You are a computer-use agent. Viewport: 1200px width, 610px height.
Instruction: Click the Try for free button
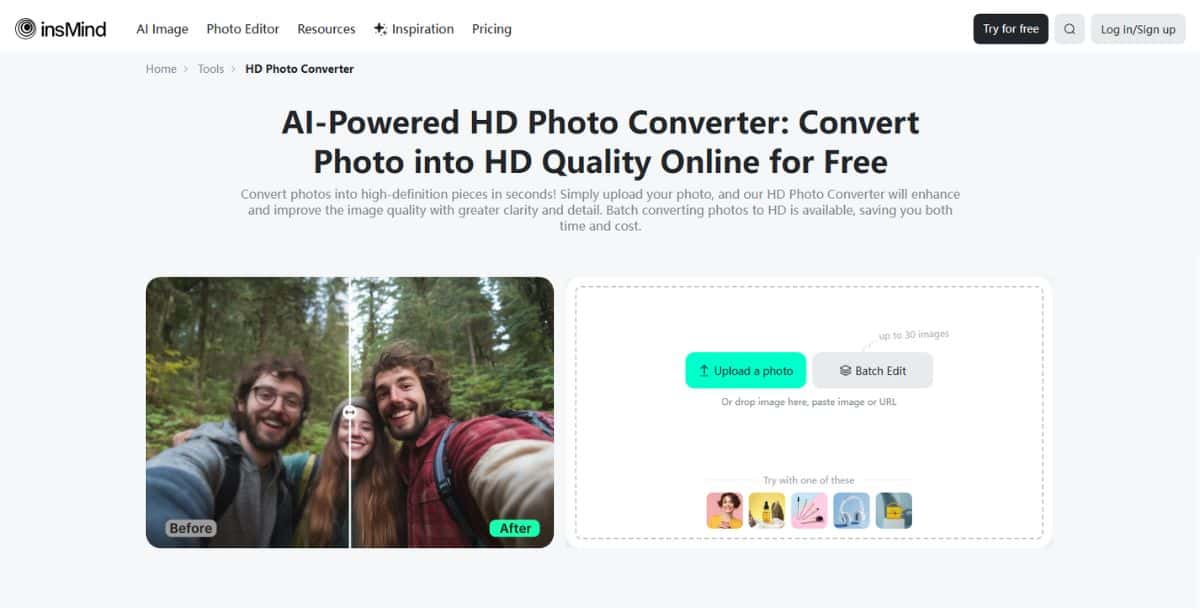pyautogui.click(x=1010, y=29)
